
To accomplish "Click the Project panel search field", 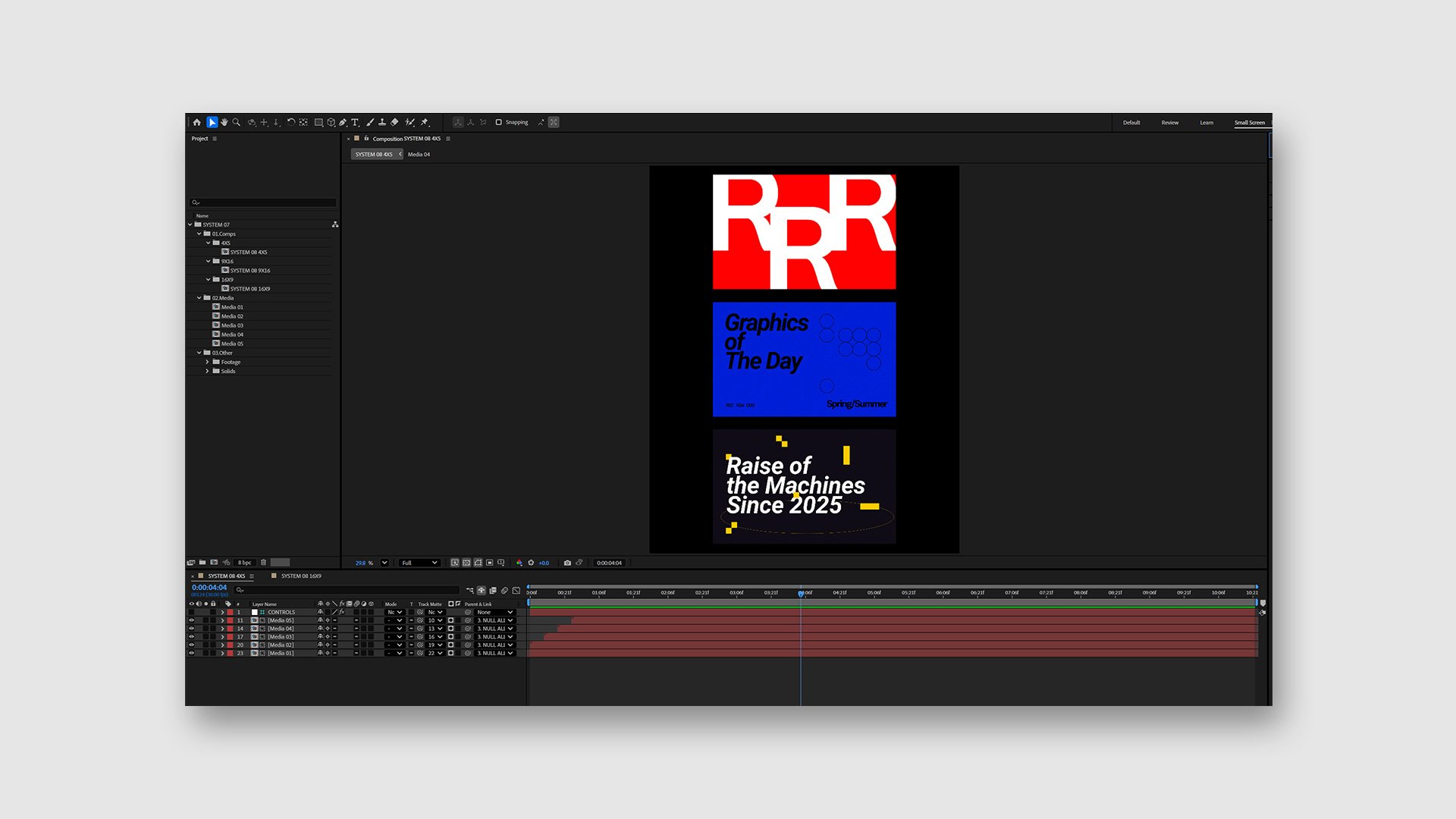I will (x=262, y=202).
